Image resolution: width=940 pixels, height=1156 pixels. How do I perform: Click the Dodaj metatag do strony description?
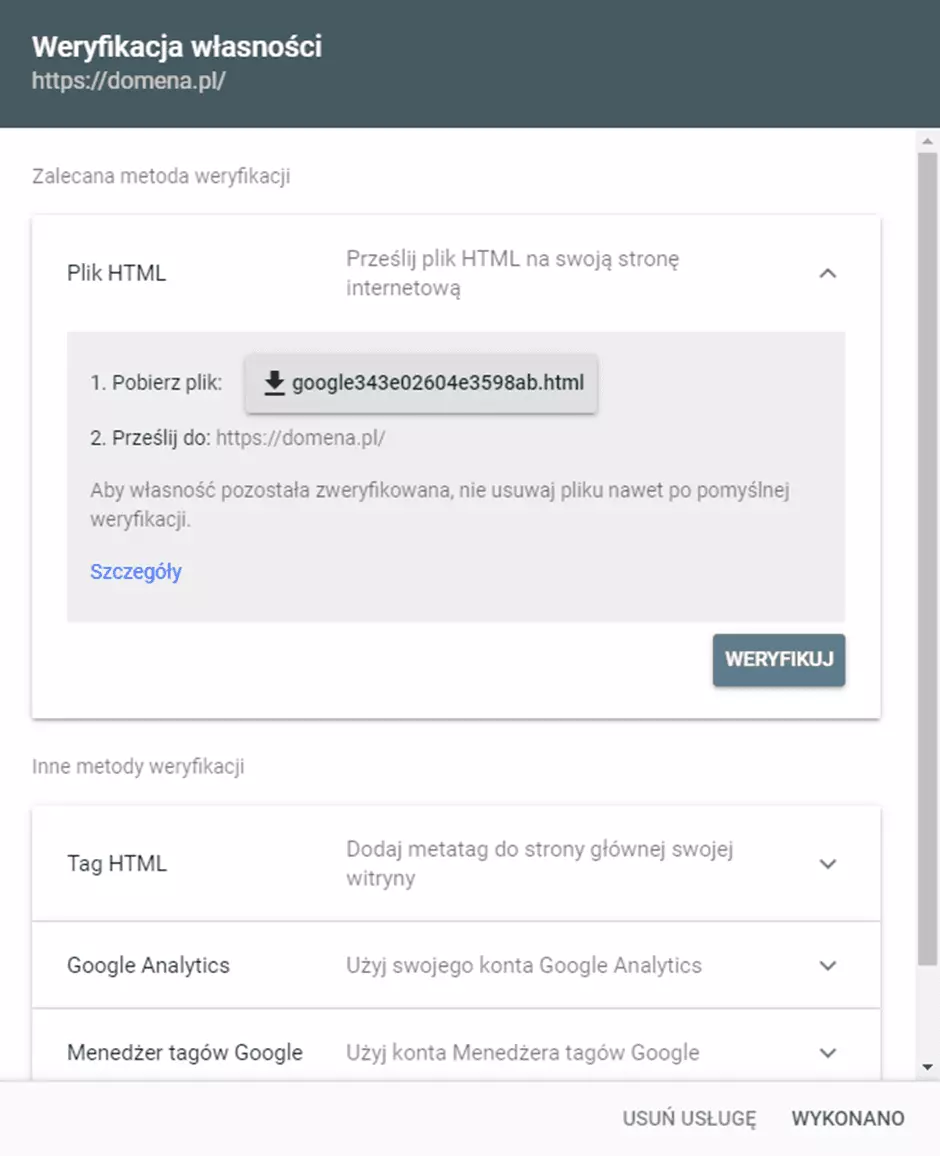click(x=540, y=864)
